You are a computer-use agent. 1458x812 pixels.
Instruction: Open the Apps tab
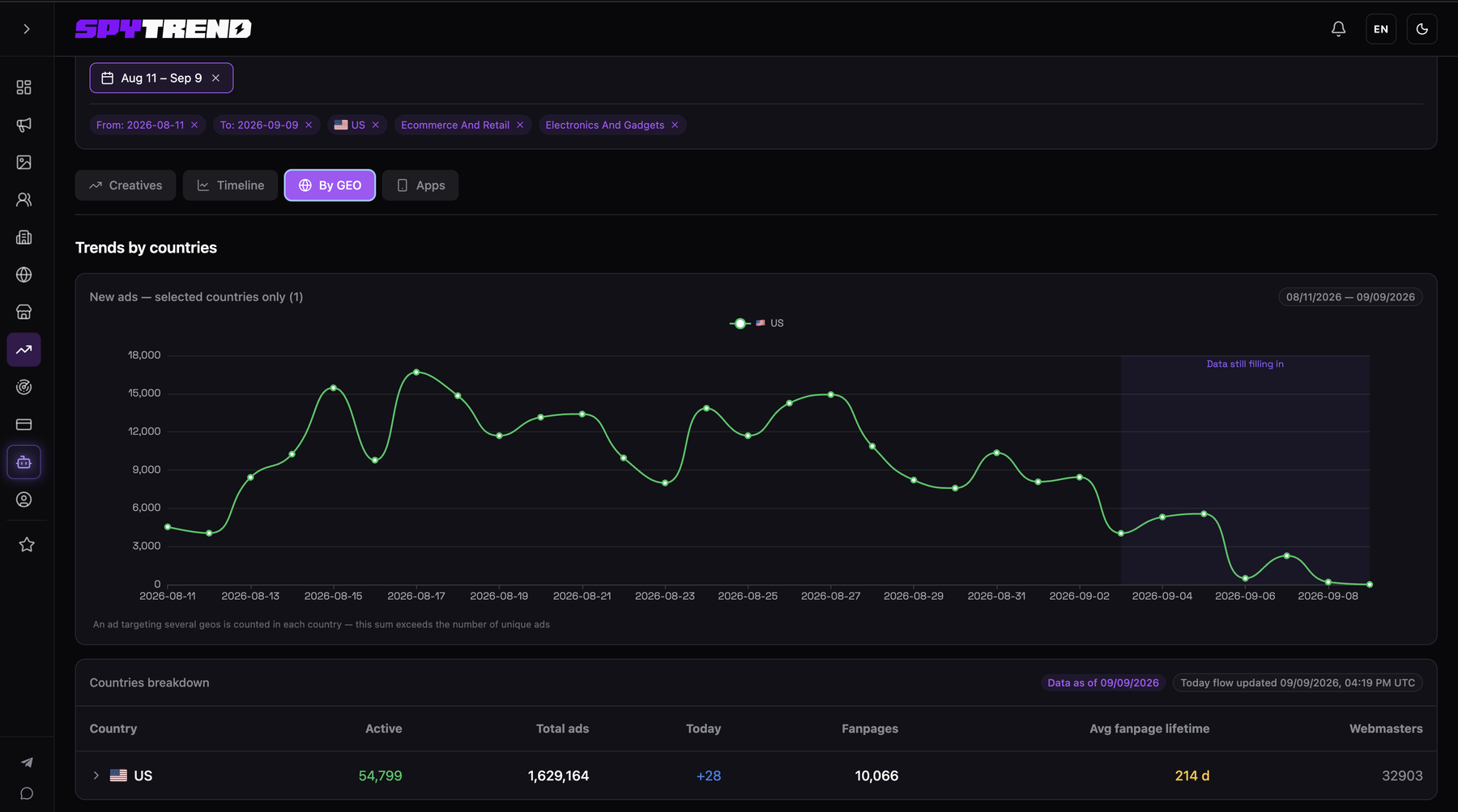(420, 185)
